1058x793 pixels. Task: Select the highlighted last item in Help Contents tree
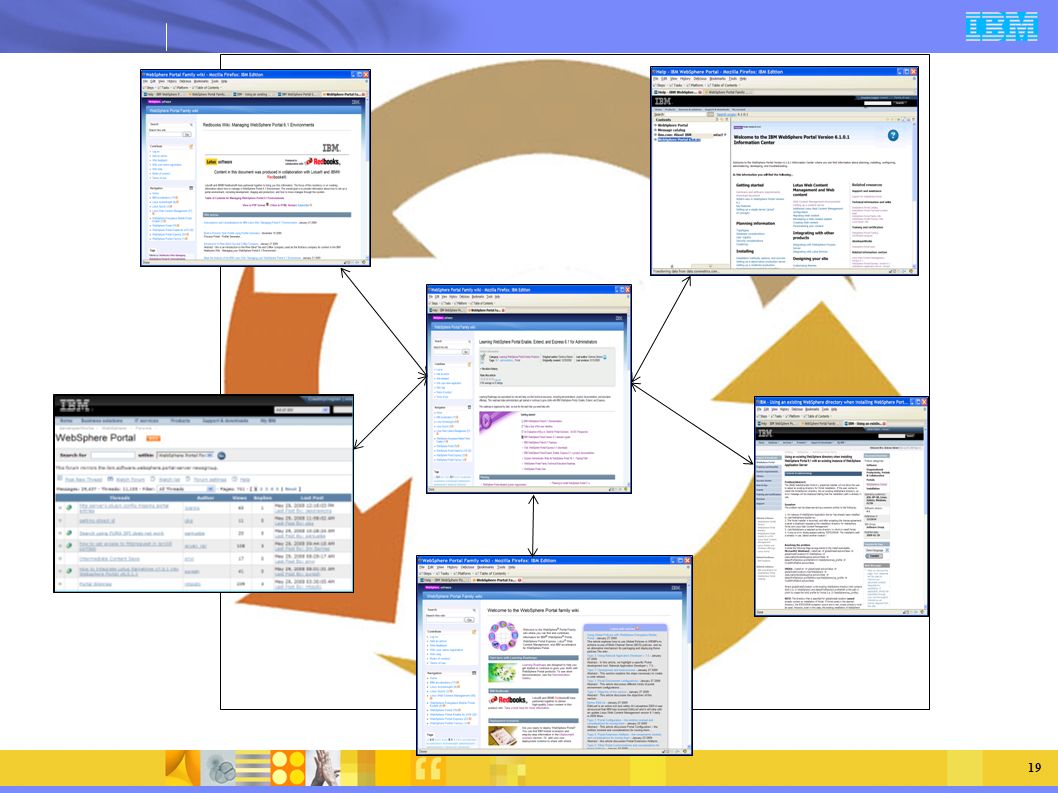[679, 140]
